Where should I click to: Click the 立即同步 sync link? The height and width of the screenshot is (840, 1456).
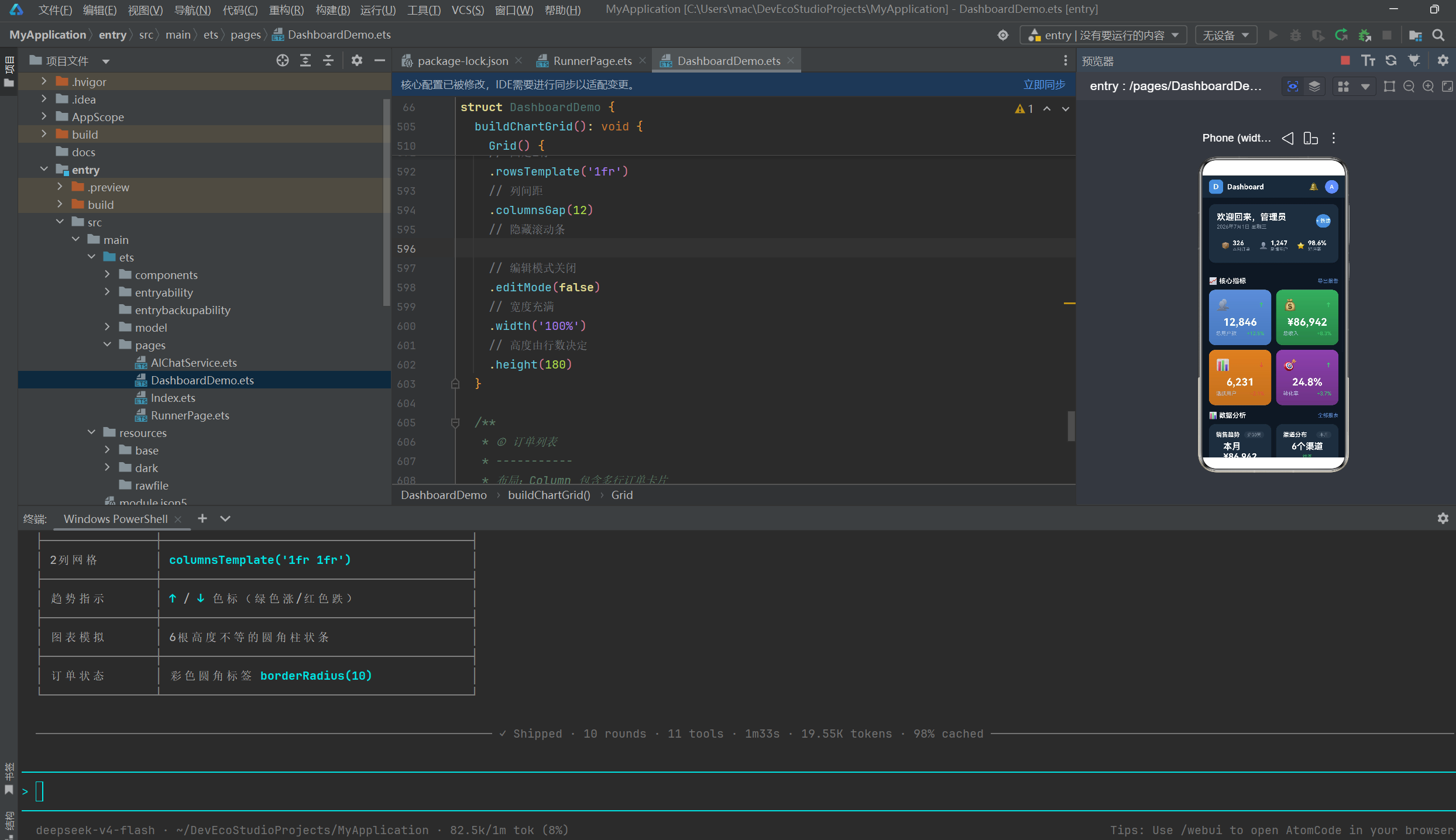pos(1045,85)
